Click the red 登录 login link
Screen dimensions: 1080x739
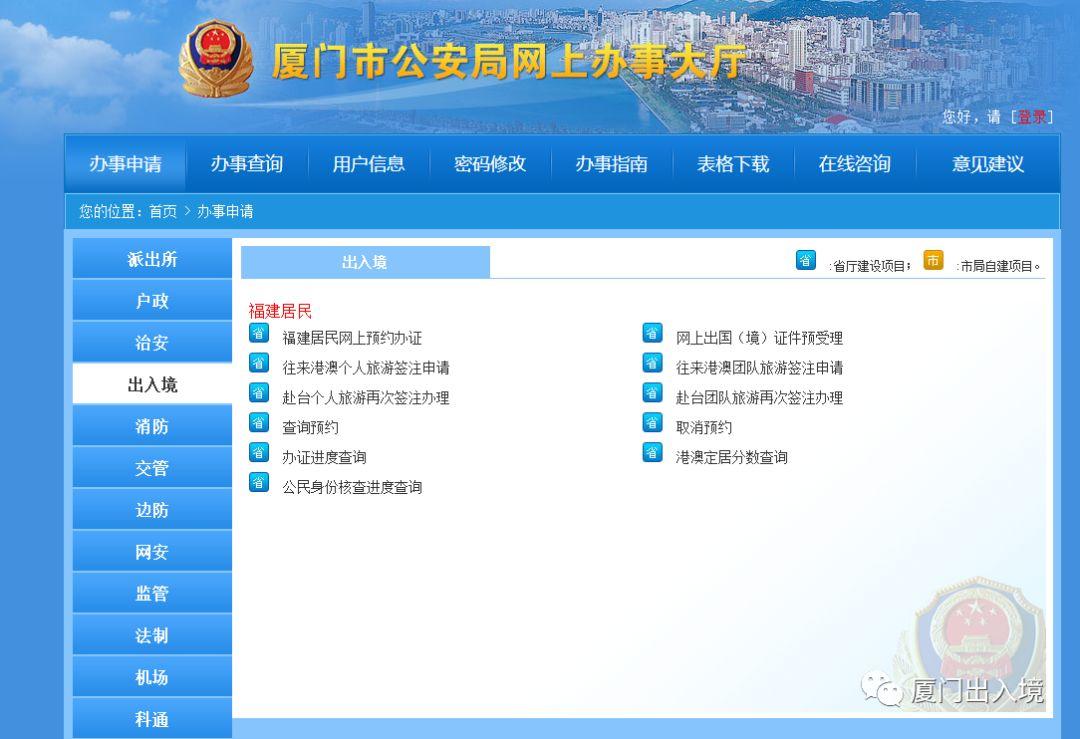click(1032, 117)
